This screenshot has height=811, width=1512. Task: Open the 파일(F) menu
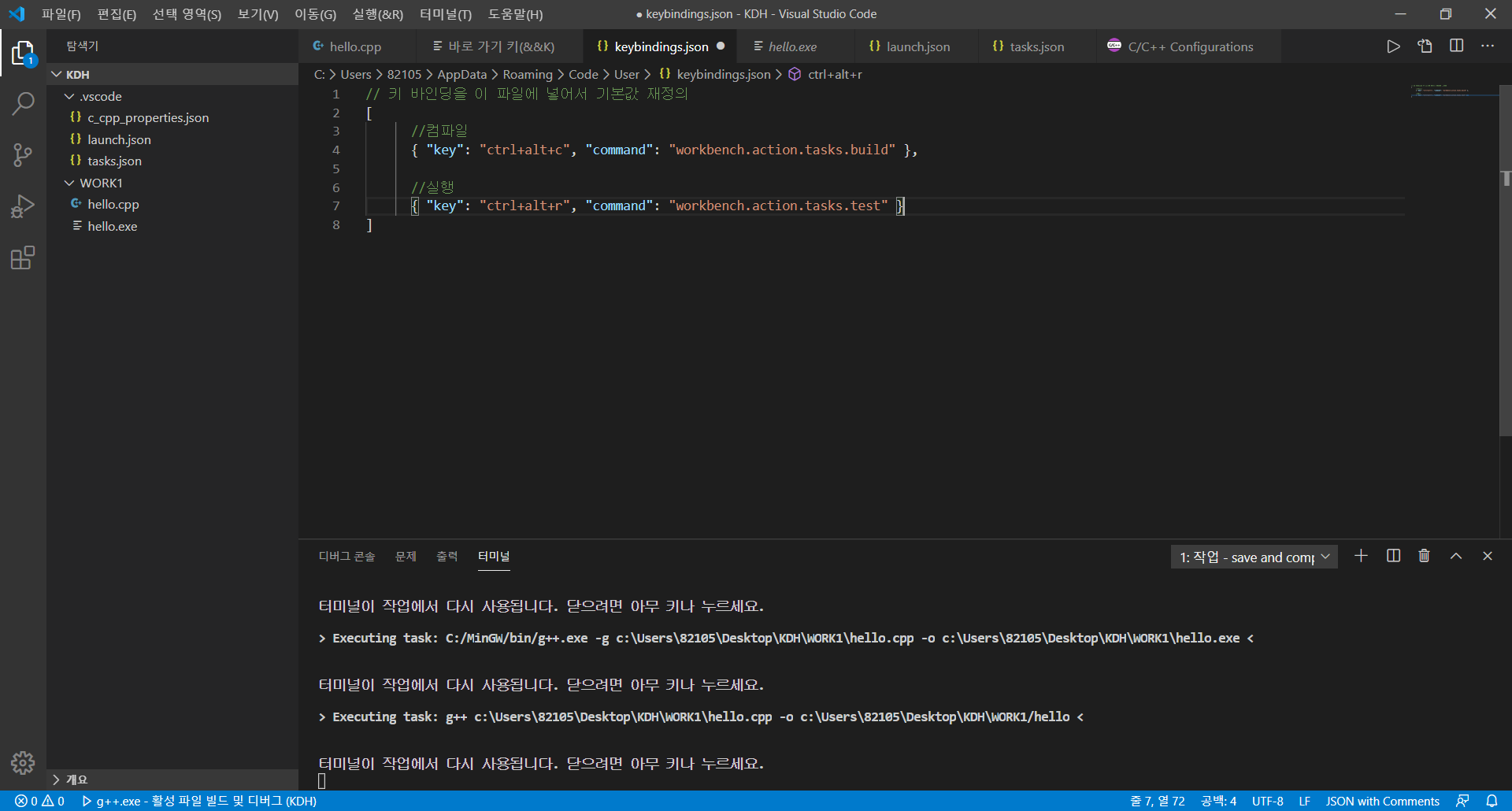(x=61, y=14)
